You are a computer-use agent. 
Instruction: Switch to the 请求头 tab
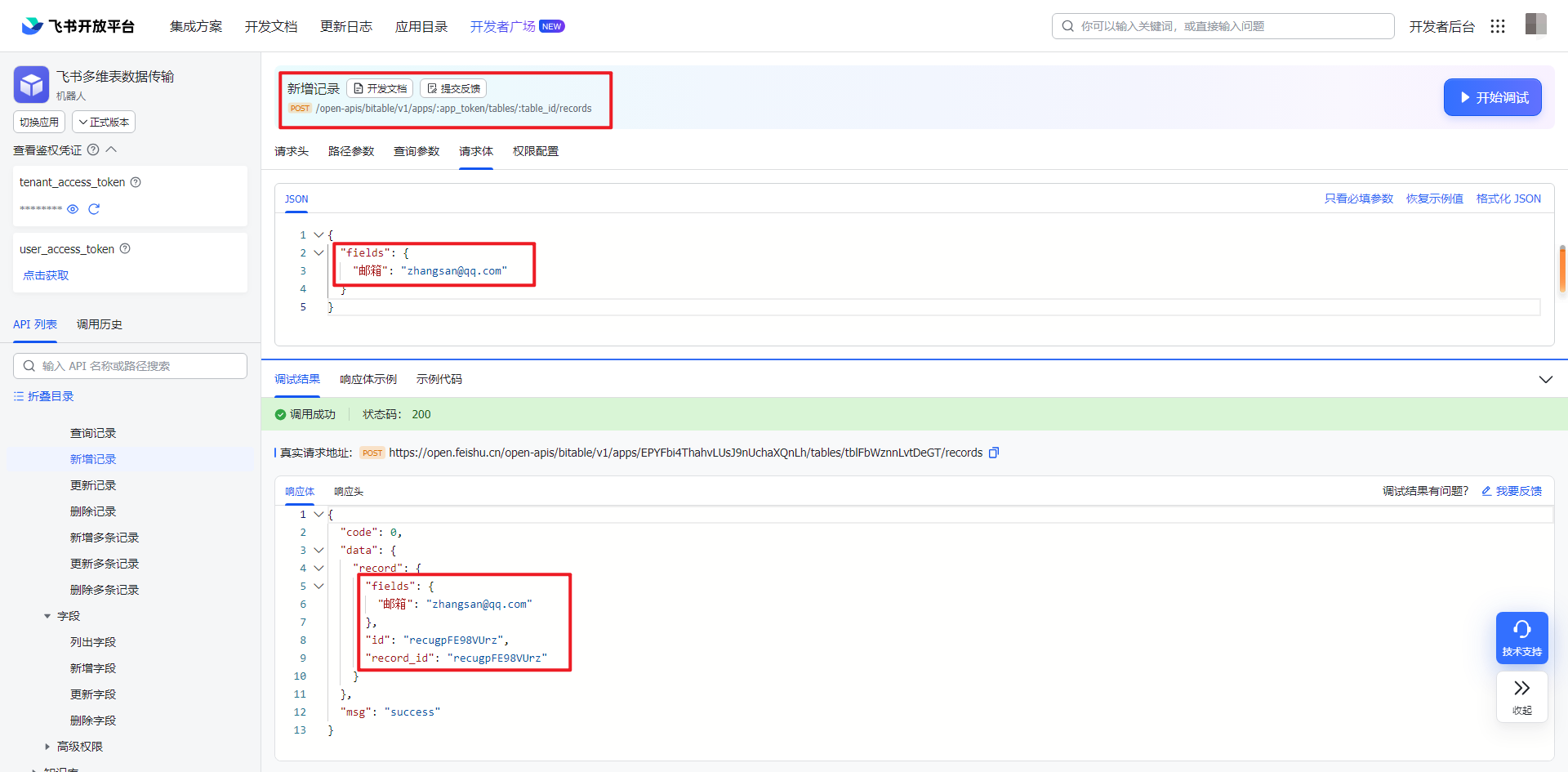point(292,151)
